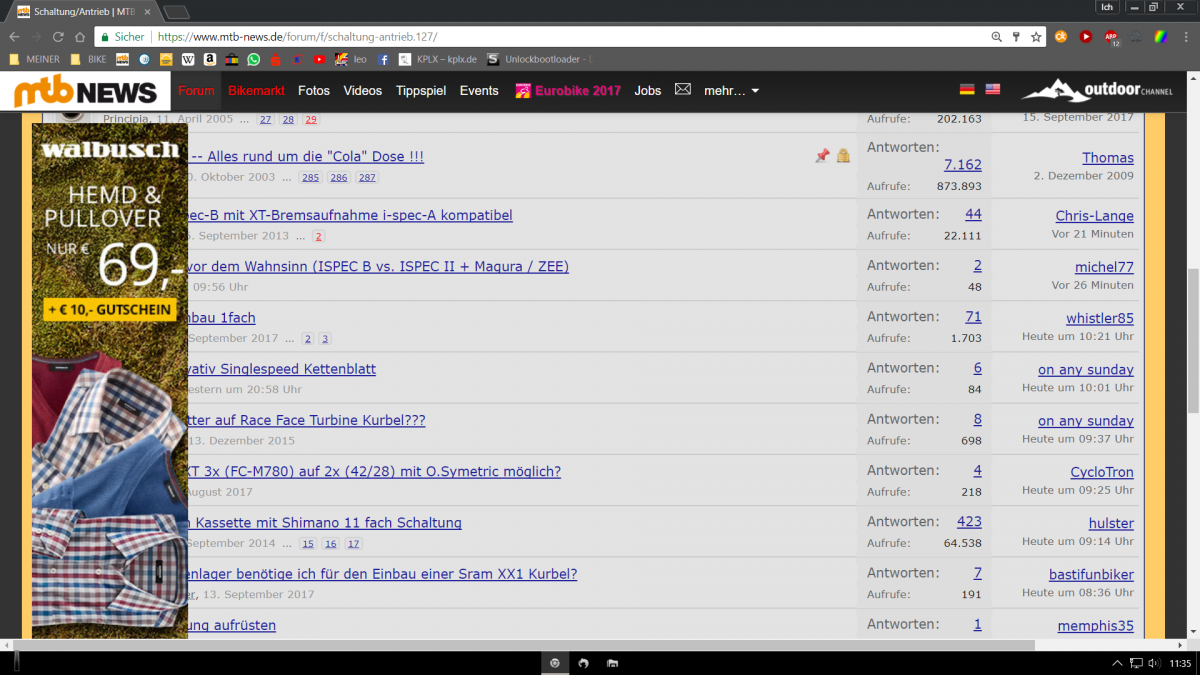Go back with the browser back arrow
The height and width of the screenshot is (675, 1200).
click(x=13, y=36)
